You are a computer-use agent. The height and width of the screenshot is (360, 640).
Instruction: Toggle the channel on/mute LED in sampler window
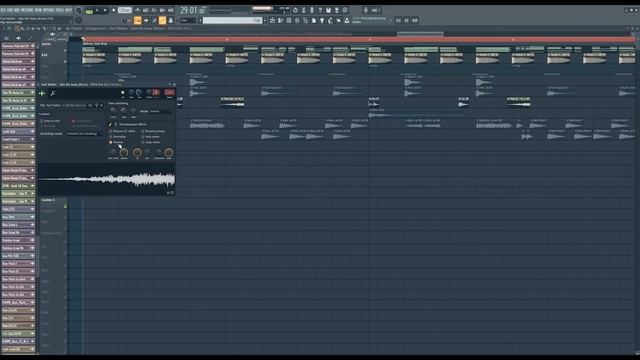pos(122,93)
